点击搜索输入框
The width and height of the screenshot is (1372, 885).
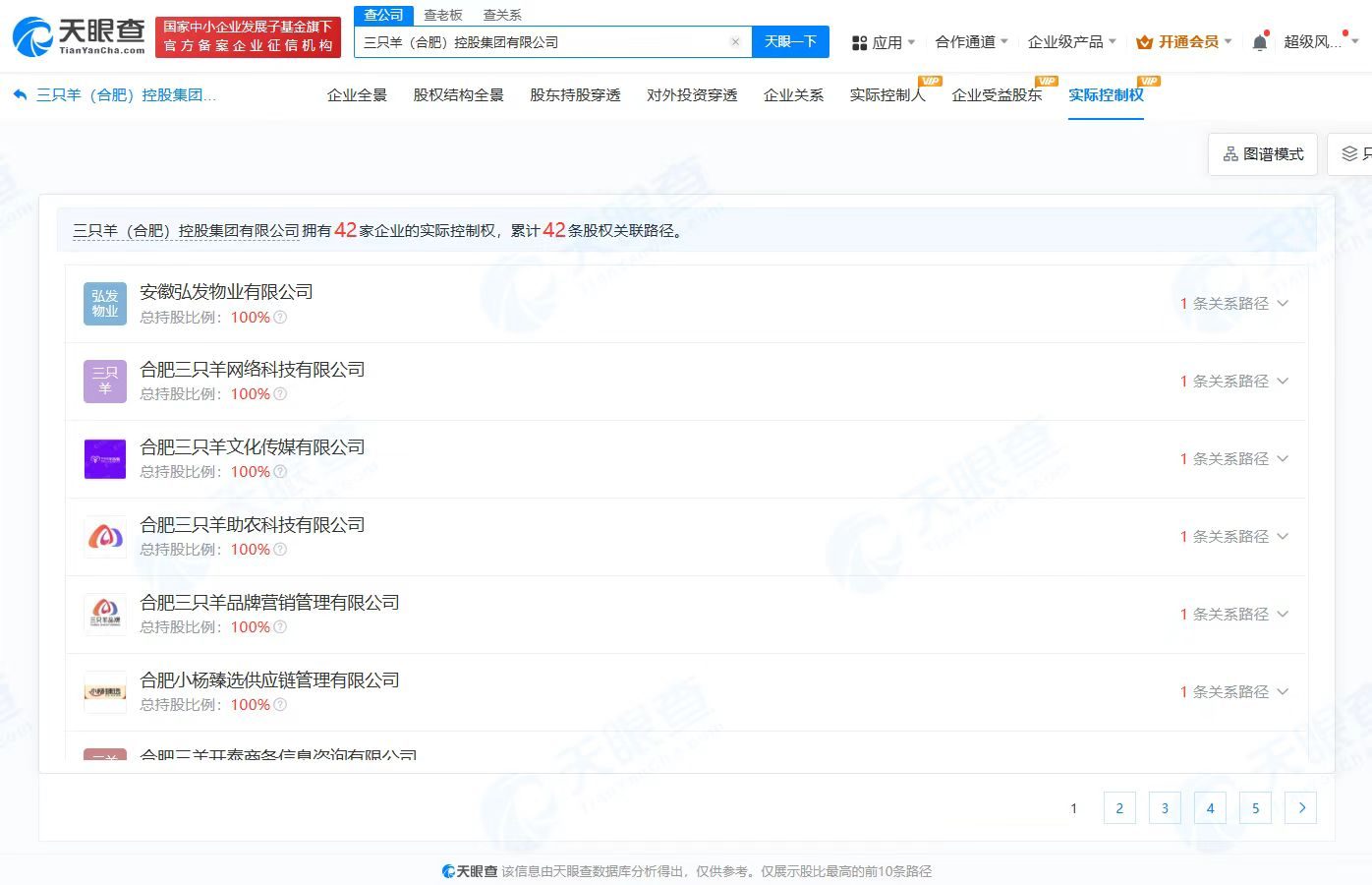550,41
